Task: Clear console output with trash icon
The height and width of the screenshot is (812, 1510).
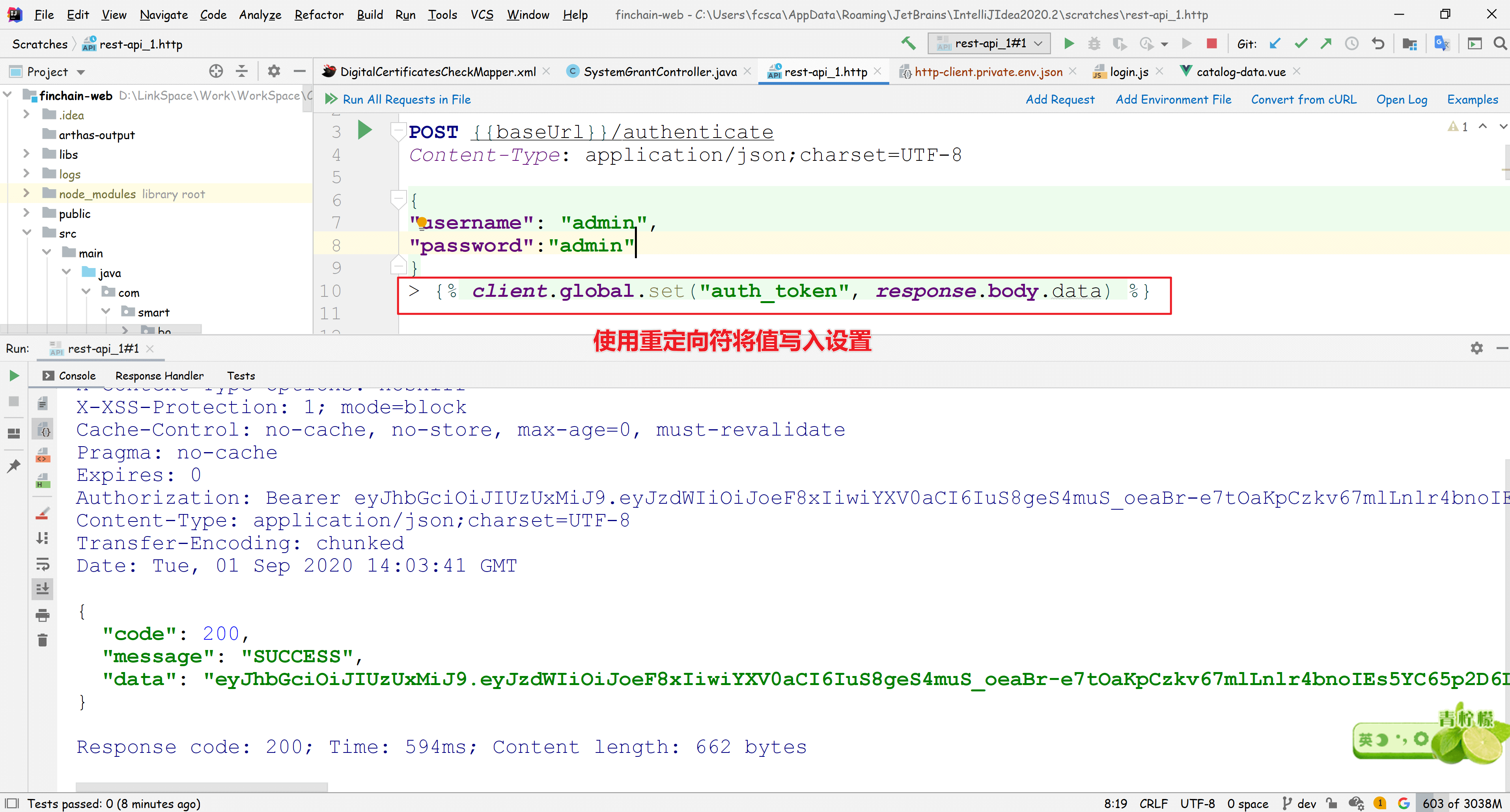Action: click(x=42, y=640)
